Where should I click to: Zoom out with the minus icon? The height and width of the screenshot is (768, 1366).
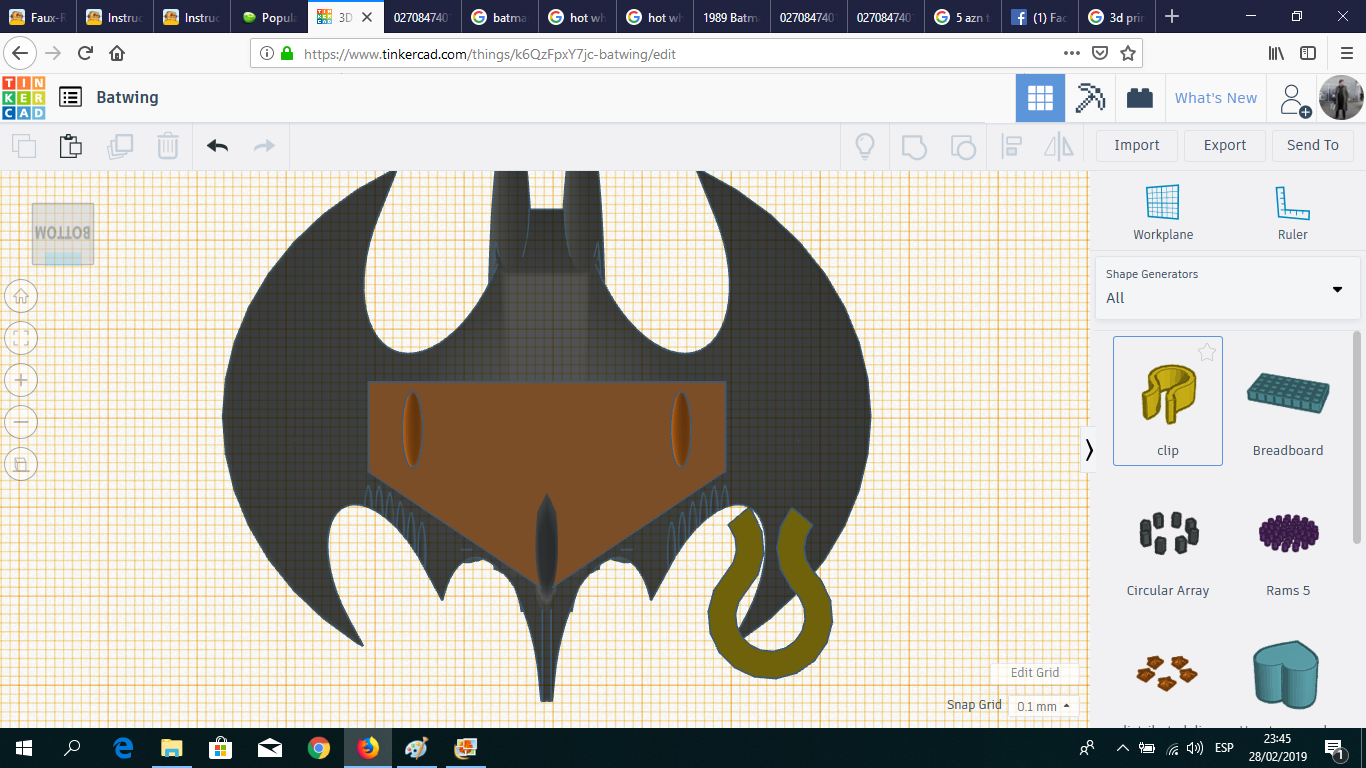click(21, 422)
